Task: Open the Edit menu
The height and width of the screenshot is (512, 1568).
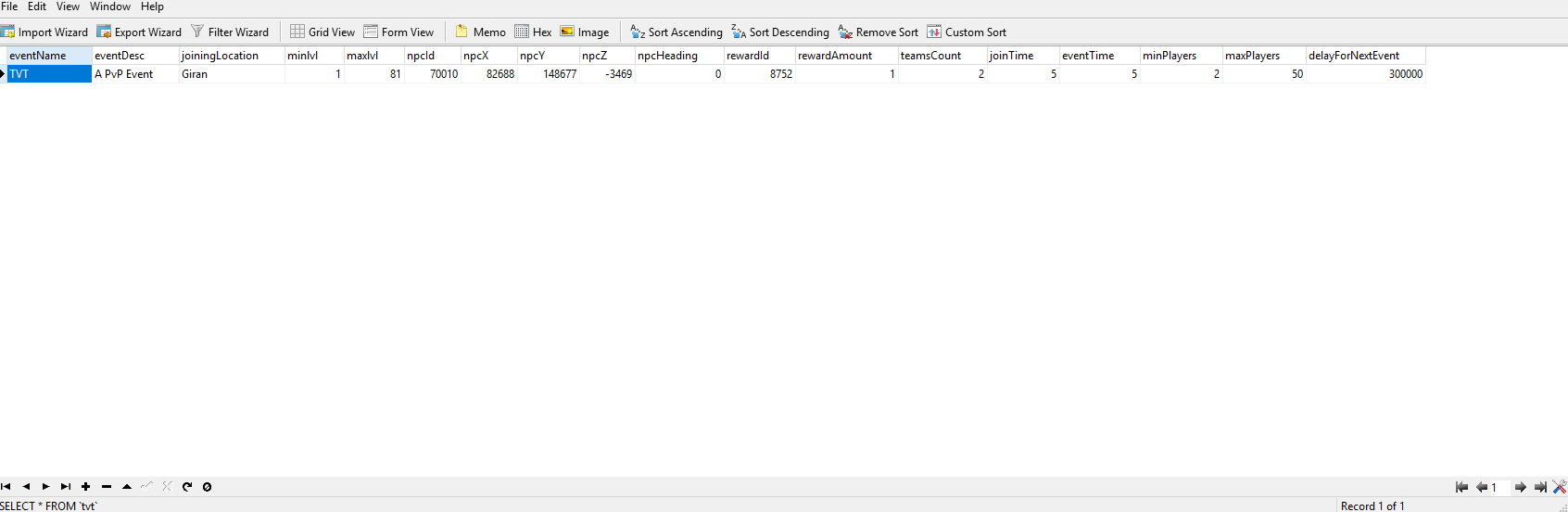Action: click(x=37, y=6)
